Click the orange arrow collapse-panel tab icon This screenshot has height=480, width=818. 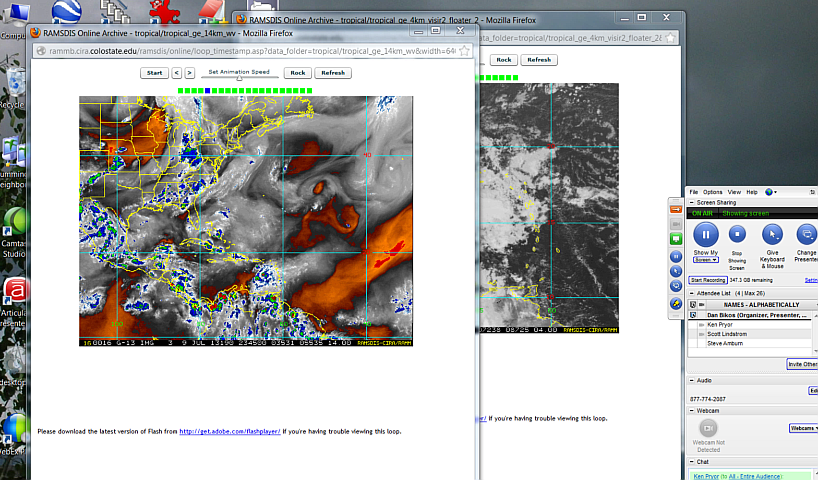tap(676, 209)
